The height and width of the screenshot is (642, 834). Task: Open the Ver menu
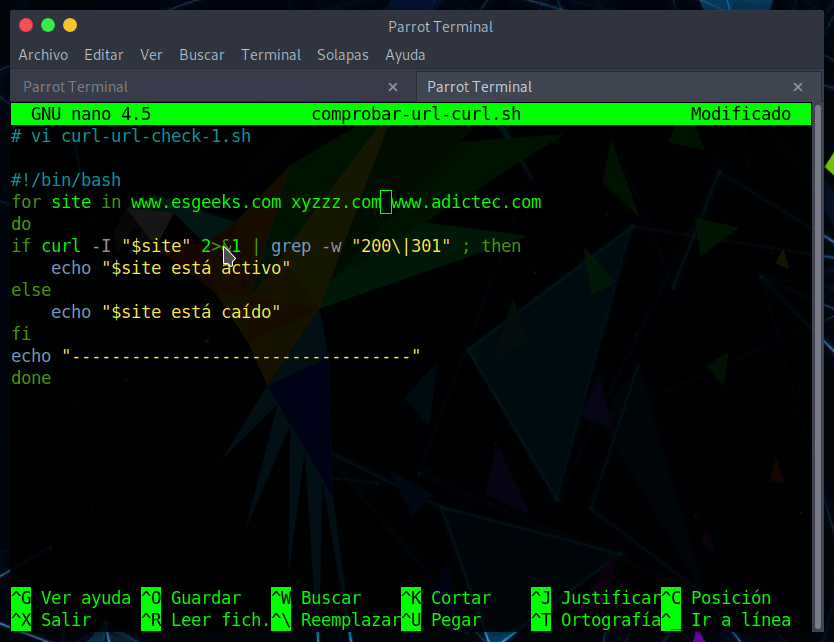coord(151,55)
